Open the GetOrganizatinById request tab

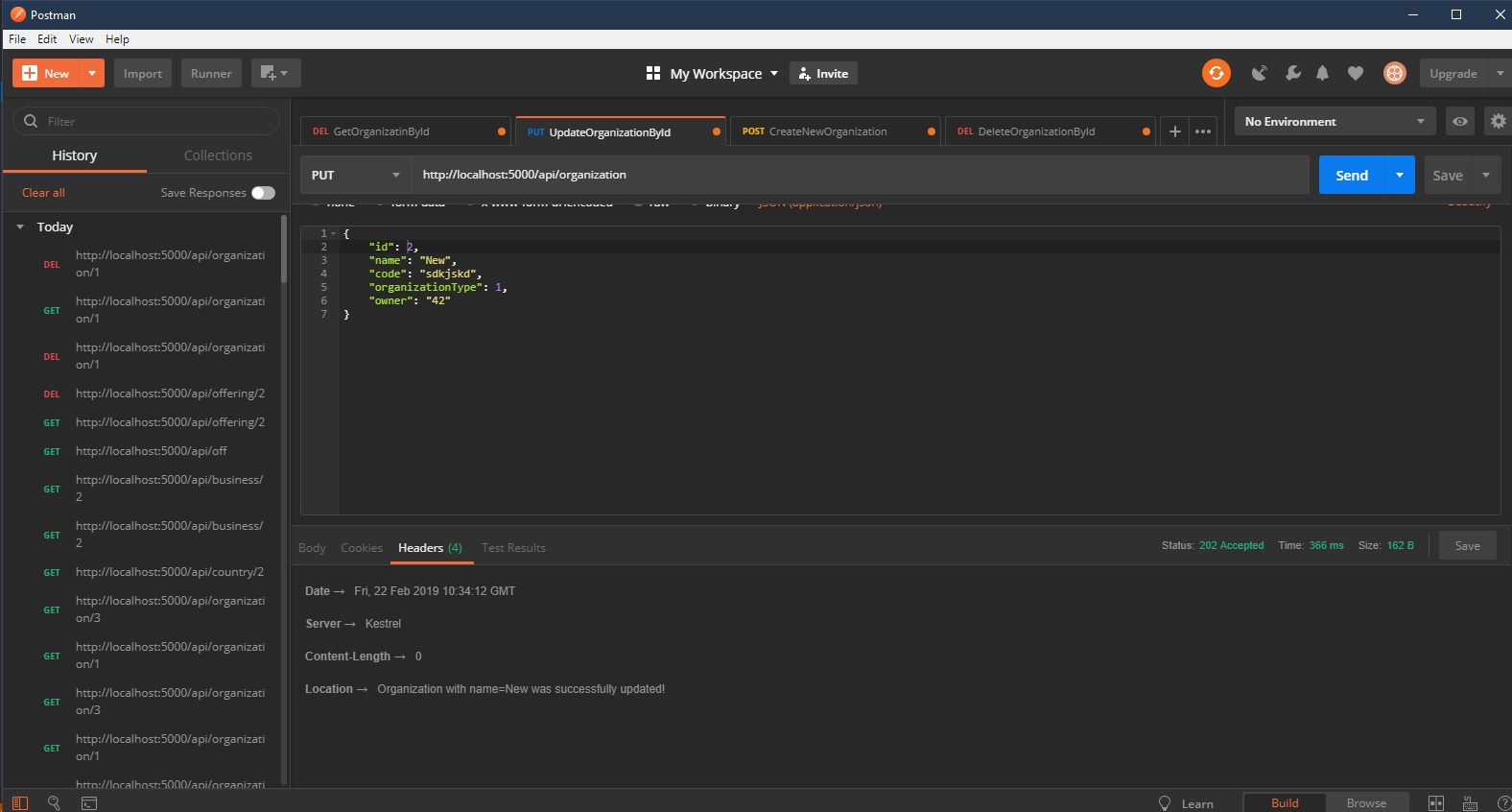pos(407,131)
